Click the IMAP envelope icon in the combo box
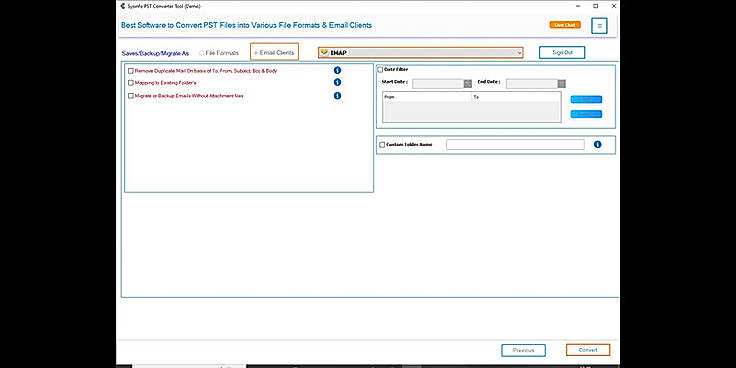 click(324, 53)
